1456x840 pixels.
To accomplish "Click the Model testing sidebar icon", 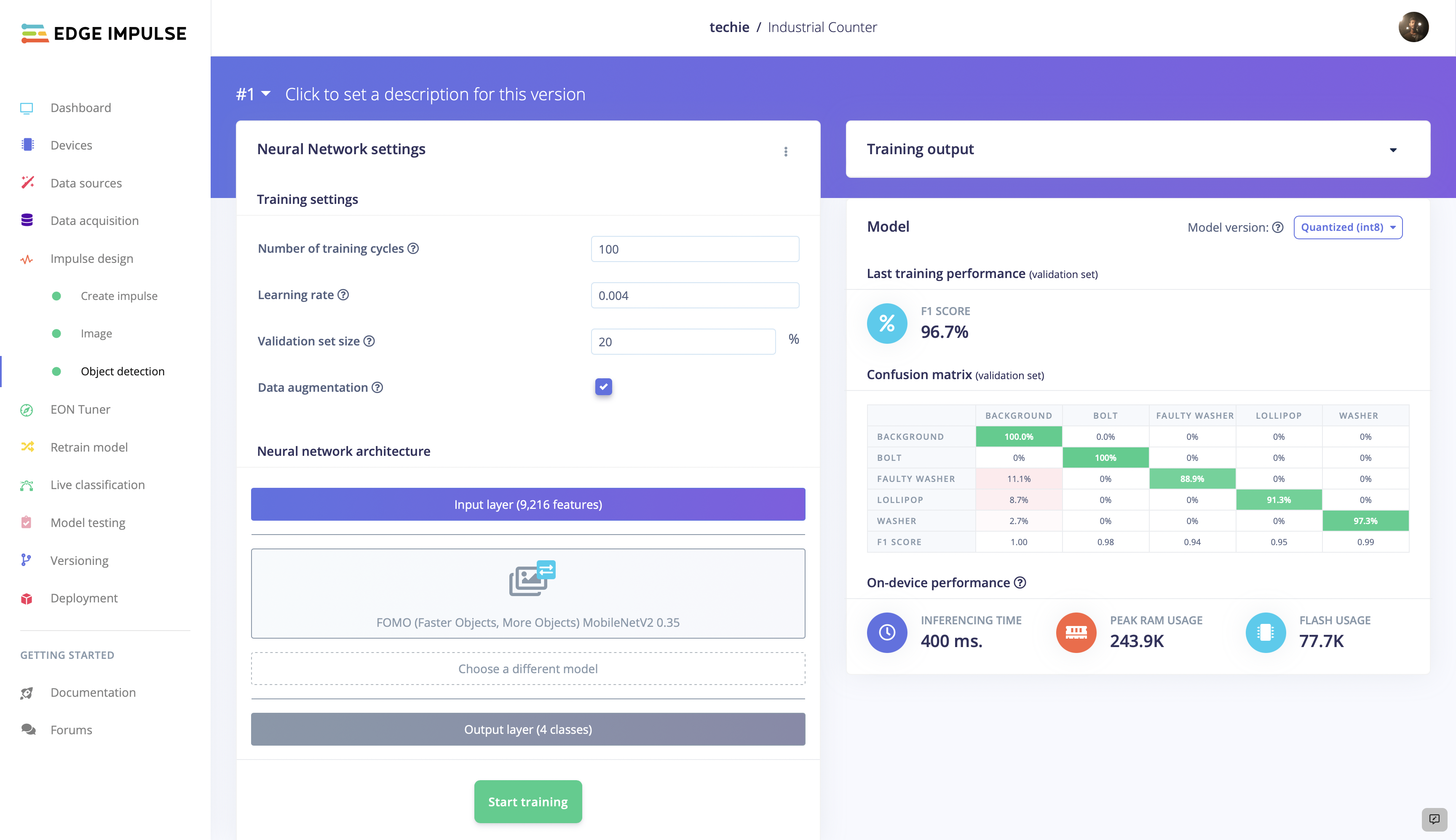I will click(x=27, y=522).
